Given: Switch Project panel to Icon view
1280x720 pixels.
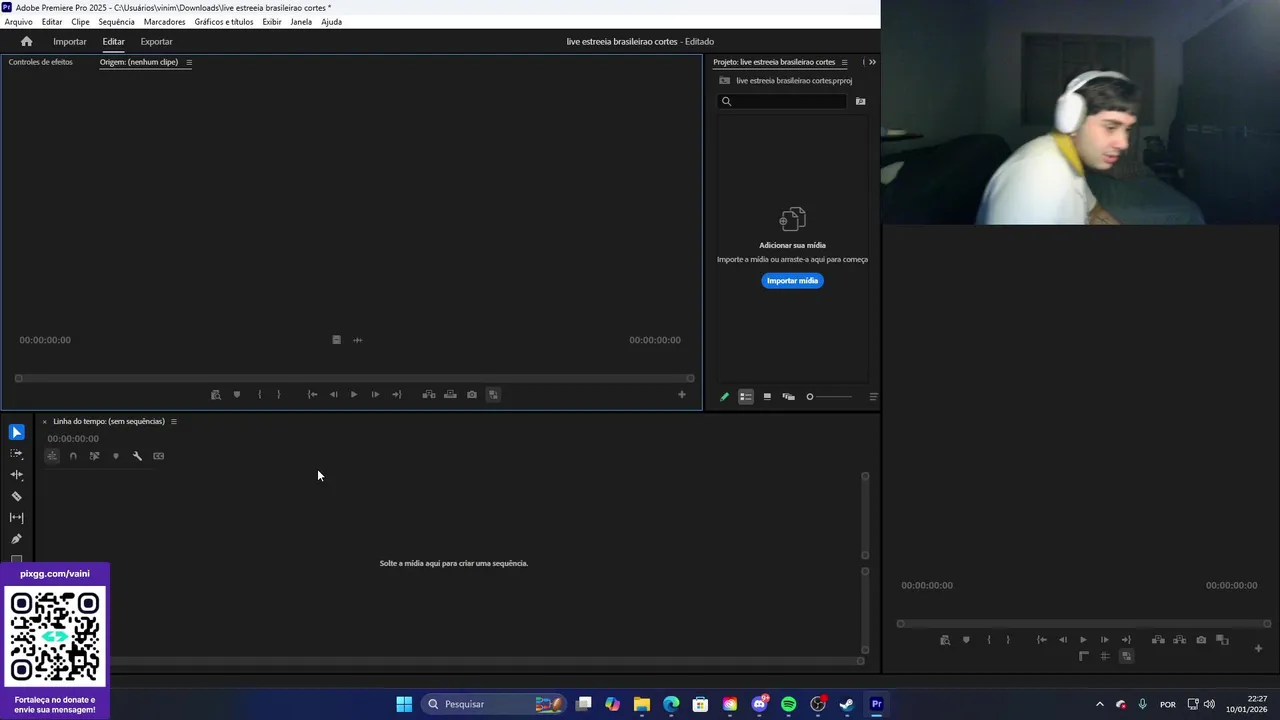Looking at the screenshot, I should coord(767,397).
